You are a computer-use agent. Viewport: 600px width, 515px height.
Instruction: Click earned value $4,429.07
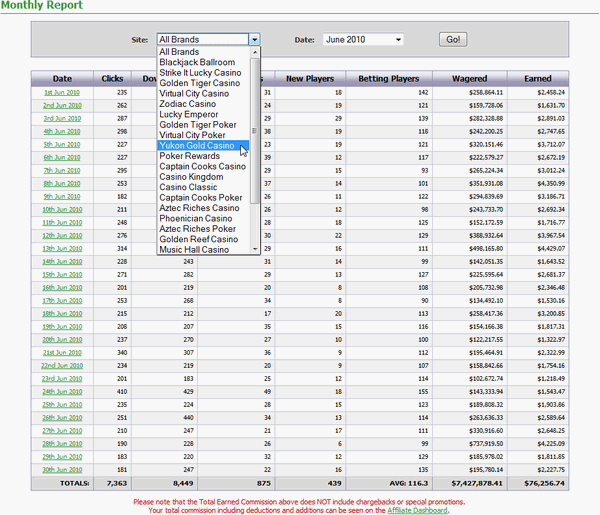(x=551, y=249)
